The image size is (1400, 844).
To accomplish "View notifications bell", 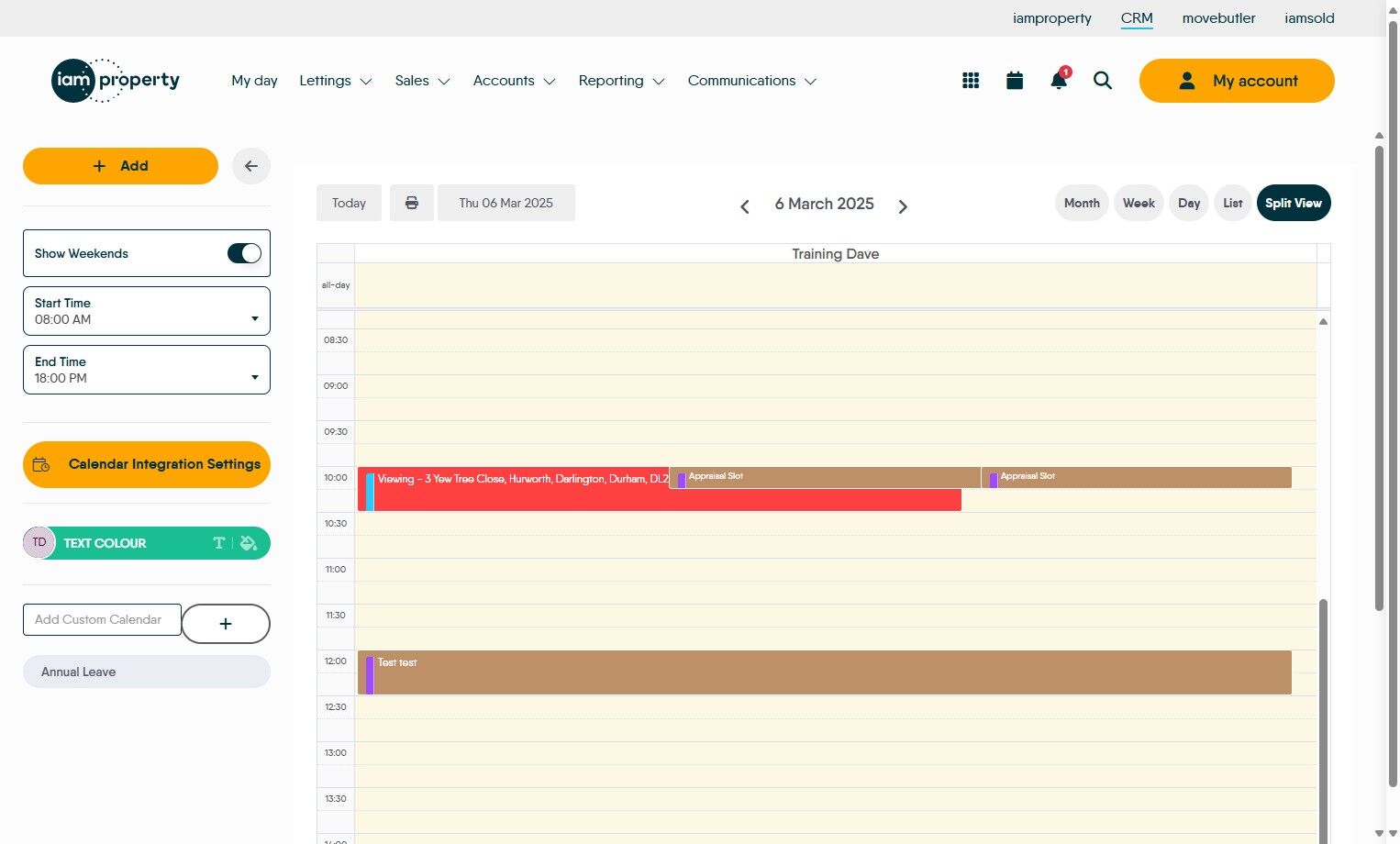I will [1059, 80].
